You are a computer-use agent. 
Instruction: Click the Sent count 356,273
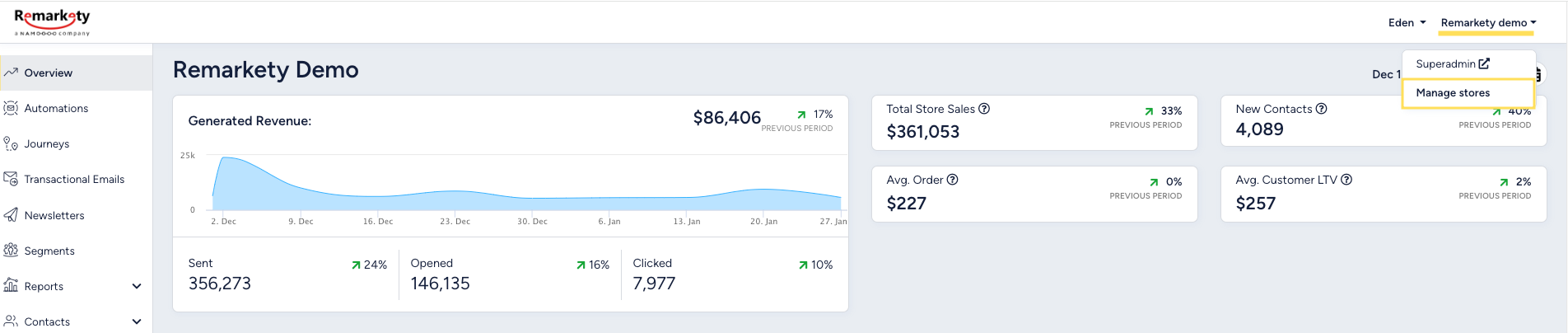click(x=220, y=284)
